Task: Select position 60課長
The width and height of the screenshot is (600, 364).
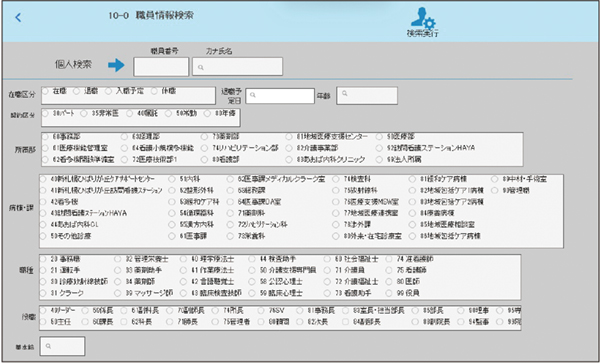Action: [x=85, y=322]
